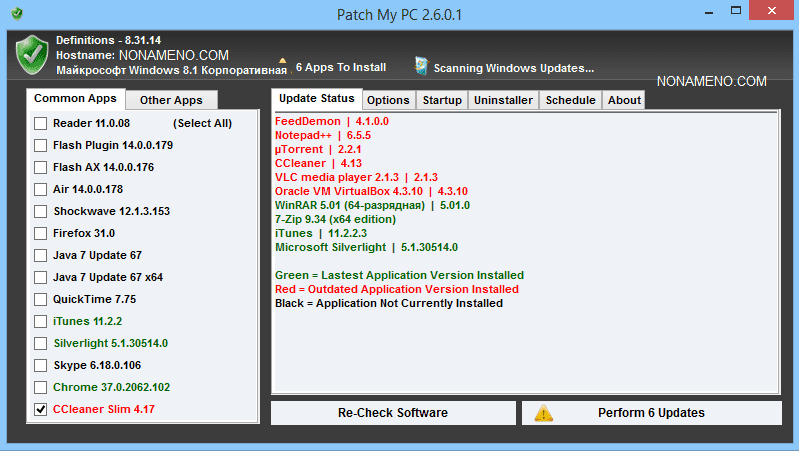This screenshot has height=451, width=799.
Task: Click the green shield logo icon
Action: [32, 54]
